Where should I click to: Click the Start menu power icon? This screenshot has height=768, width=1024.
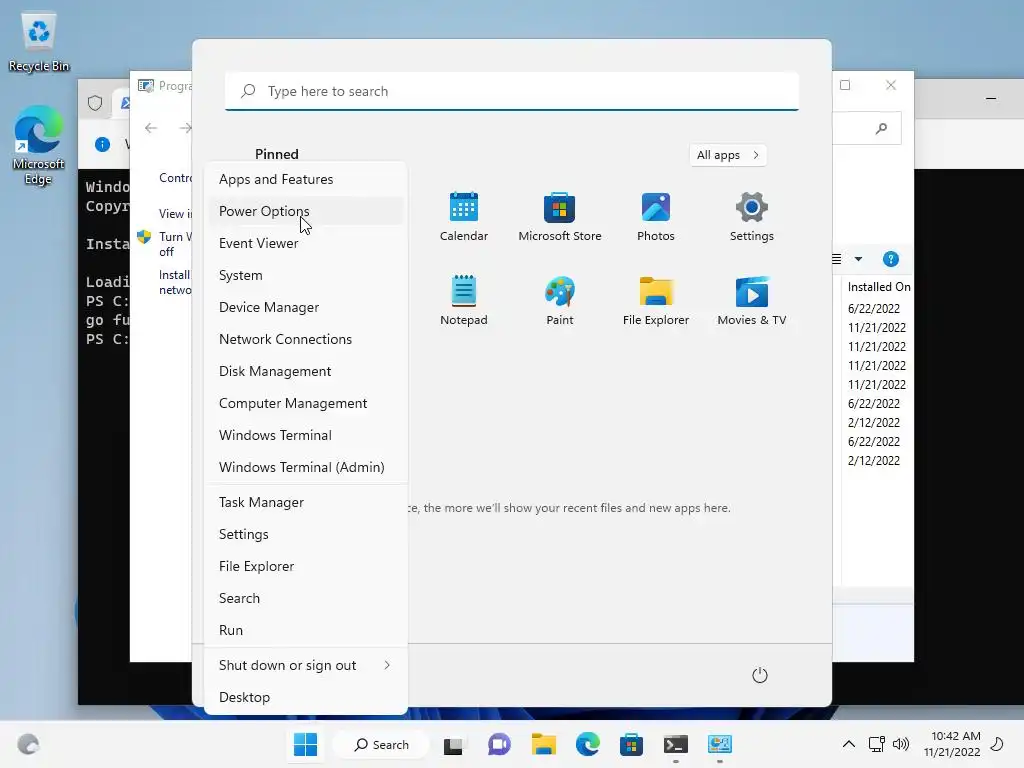[760, 675]
